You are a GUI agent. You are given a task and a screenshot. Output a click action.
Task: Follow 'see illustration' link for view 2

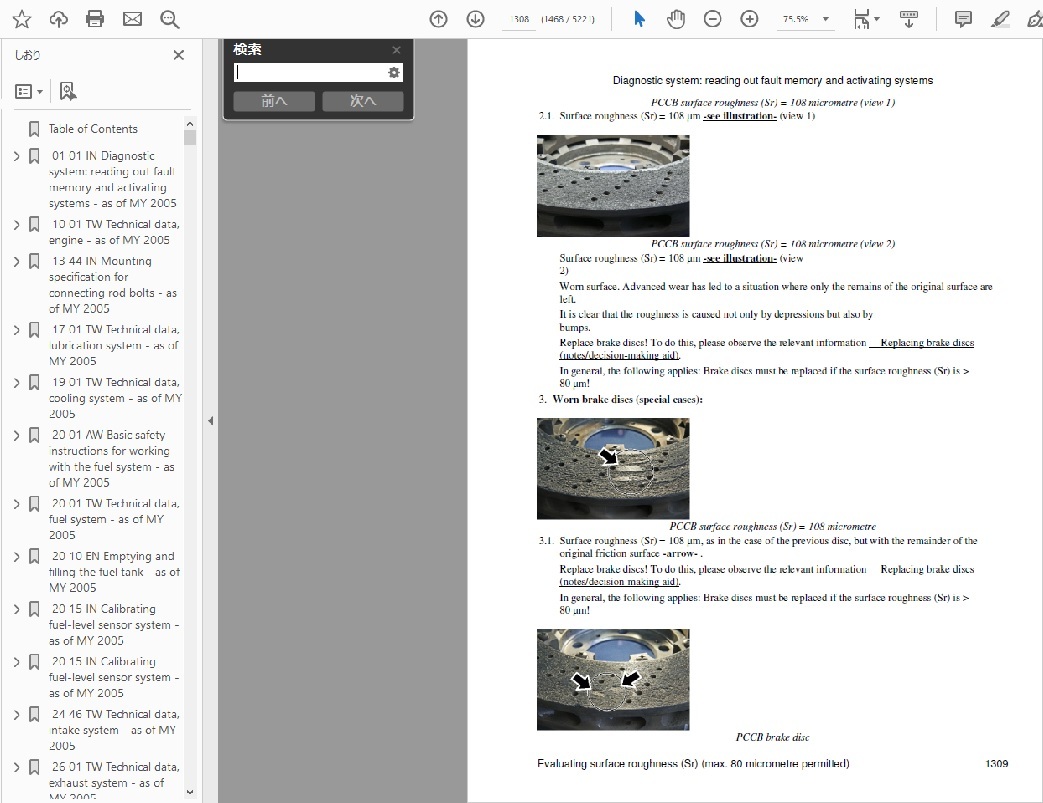(x=740, y=258)
